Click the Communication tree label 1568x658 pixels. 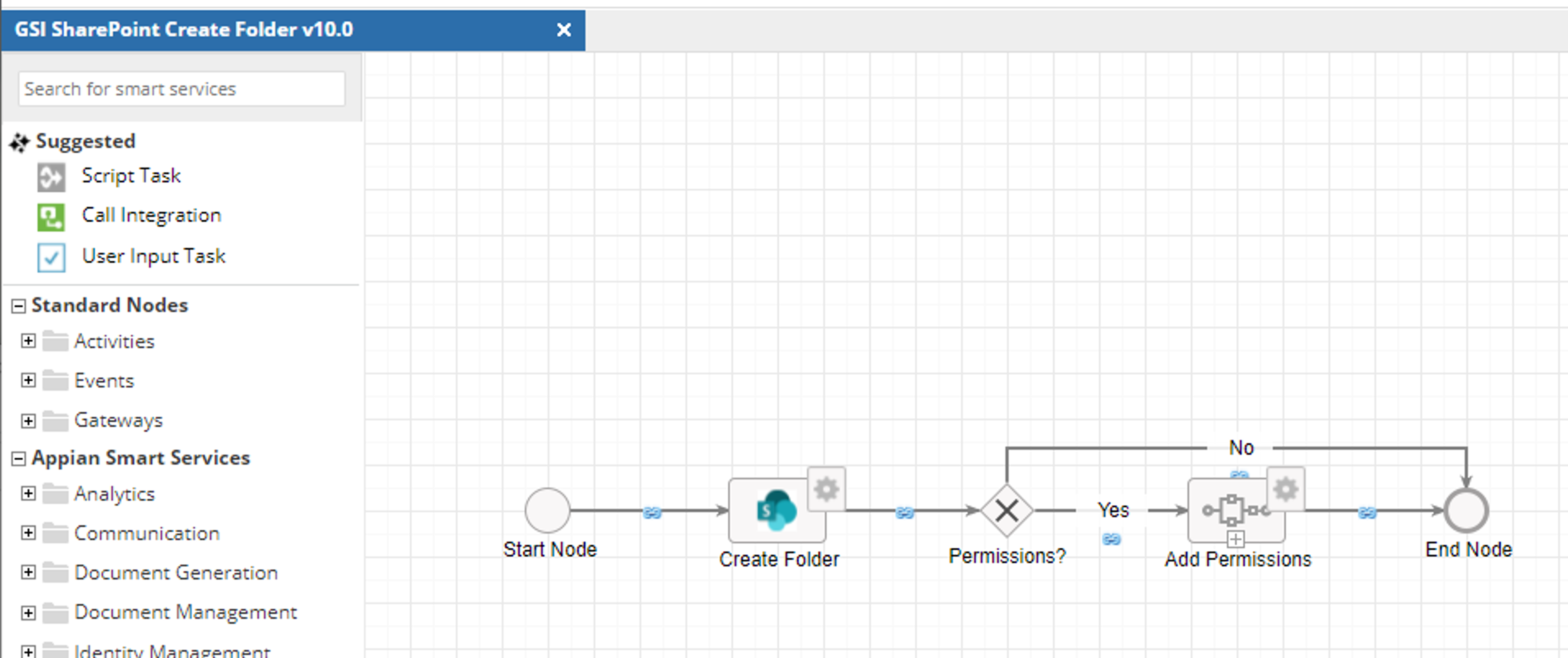pos(146,534)
